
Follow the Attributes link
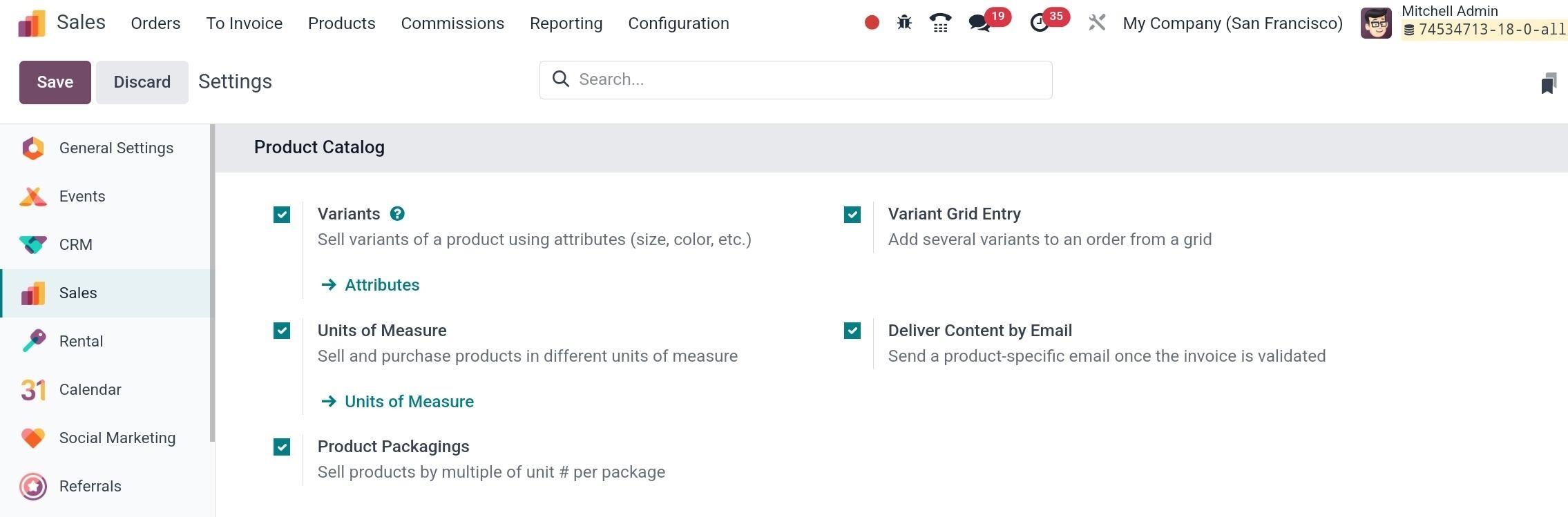point(381,285)
